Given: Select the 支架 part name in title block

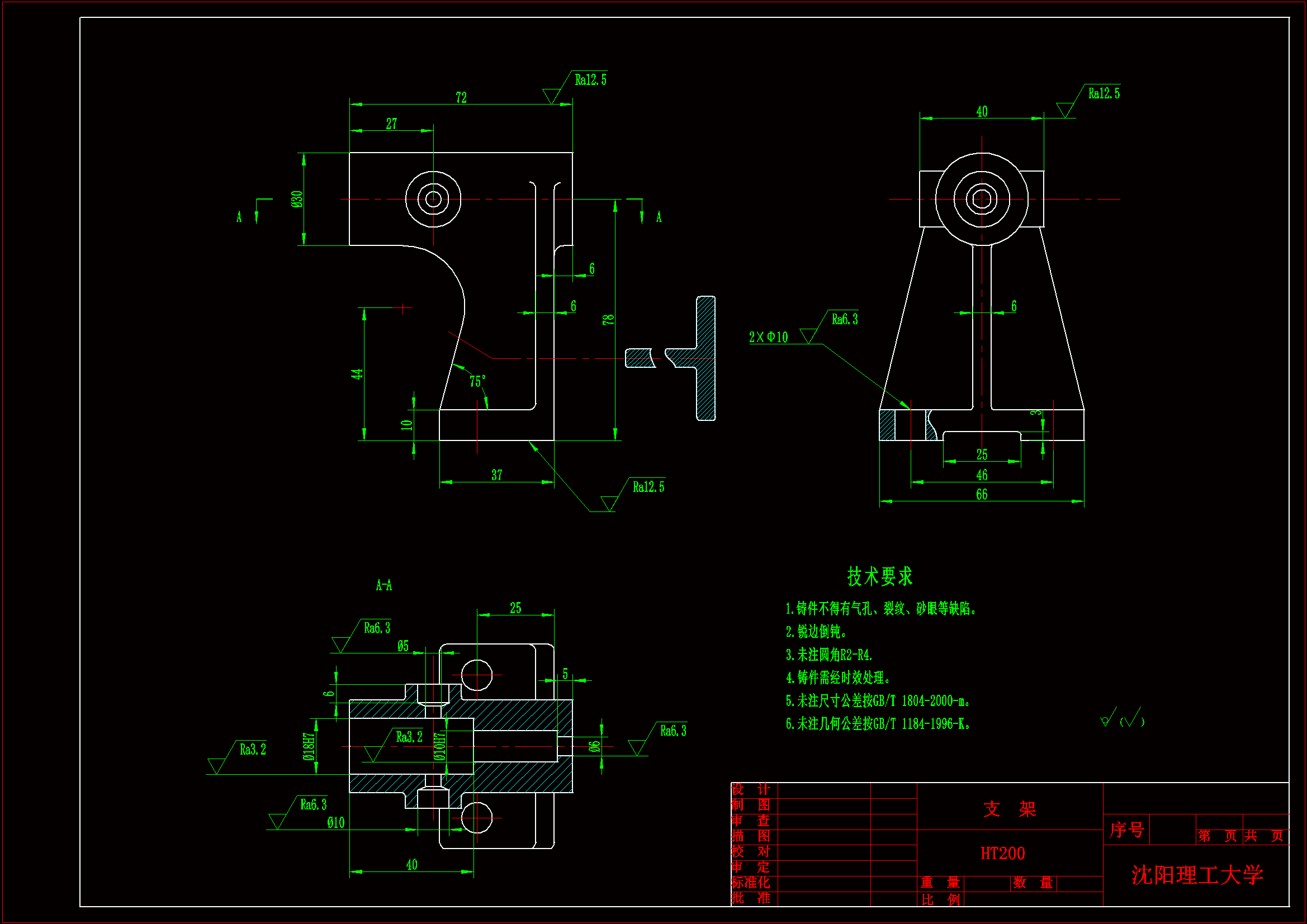Looking at the screenshot, I should click(1009, 809).
